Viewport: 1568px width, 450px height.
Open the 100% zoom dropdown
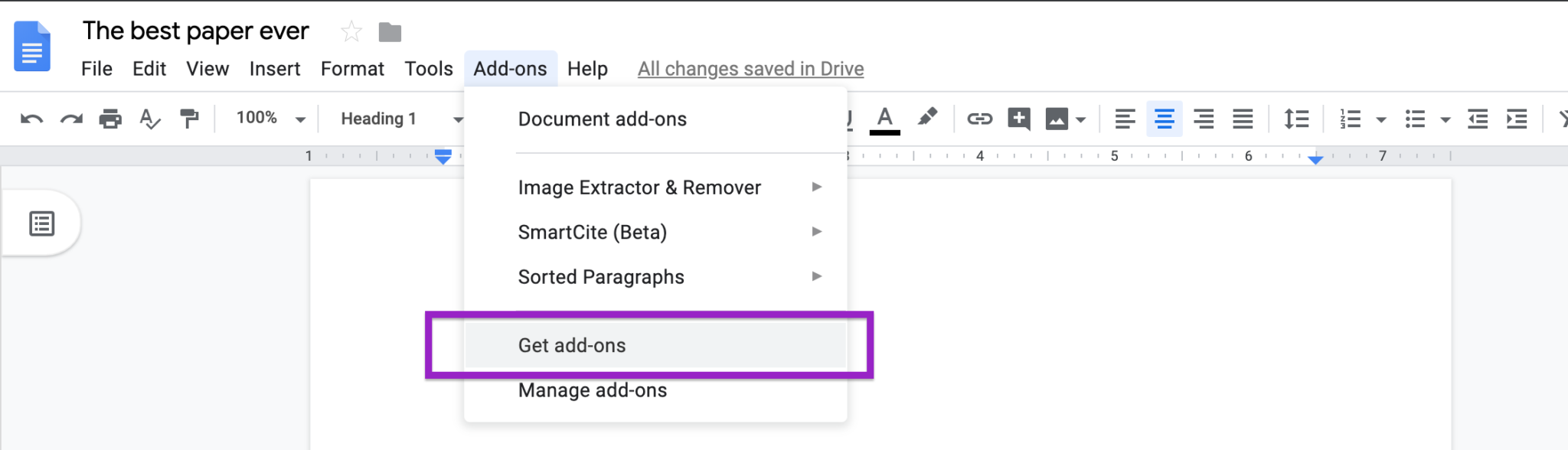(x=271, y=118)
